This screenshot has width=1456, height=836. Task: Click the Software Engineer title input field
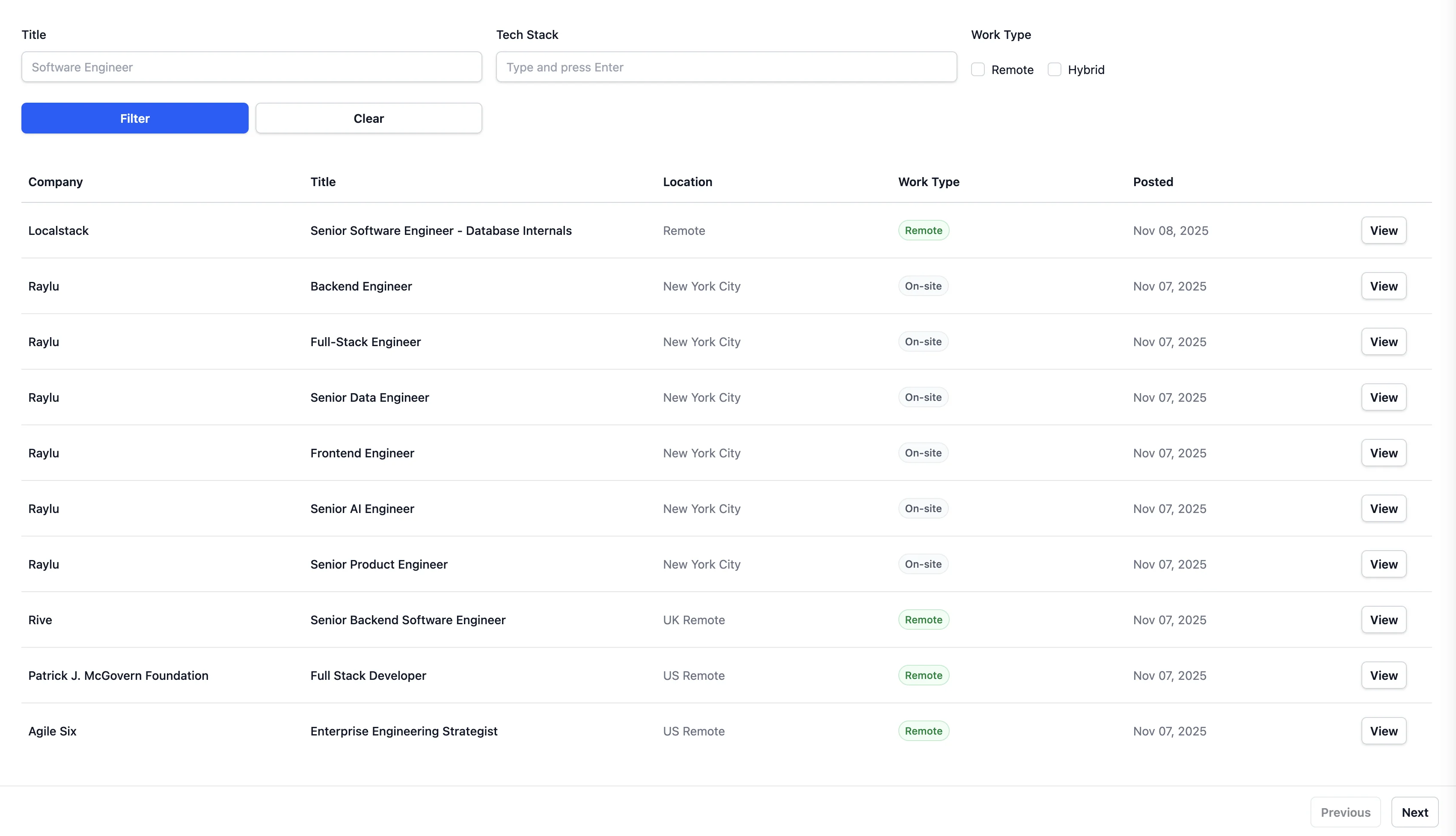251,67
